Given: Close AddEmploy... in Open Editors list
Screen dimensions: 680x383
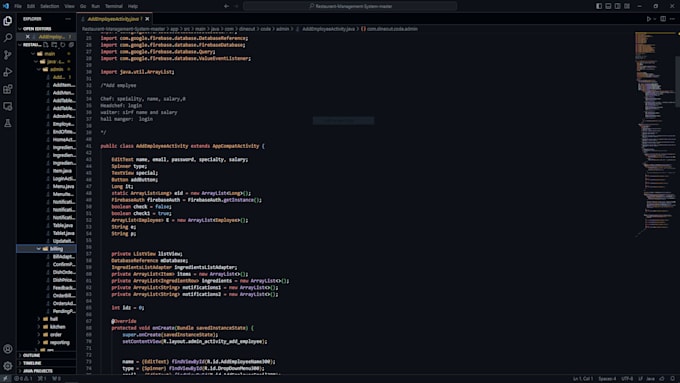Looking at the screenshot, I should point(28,37).
